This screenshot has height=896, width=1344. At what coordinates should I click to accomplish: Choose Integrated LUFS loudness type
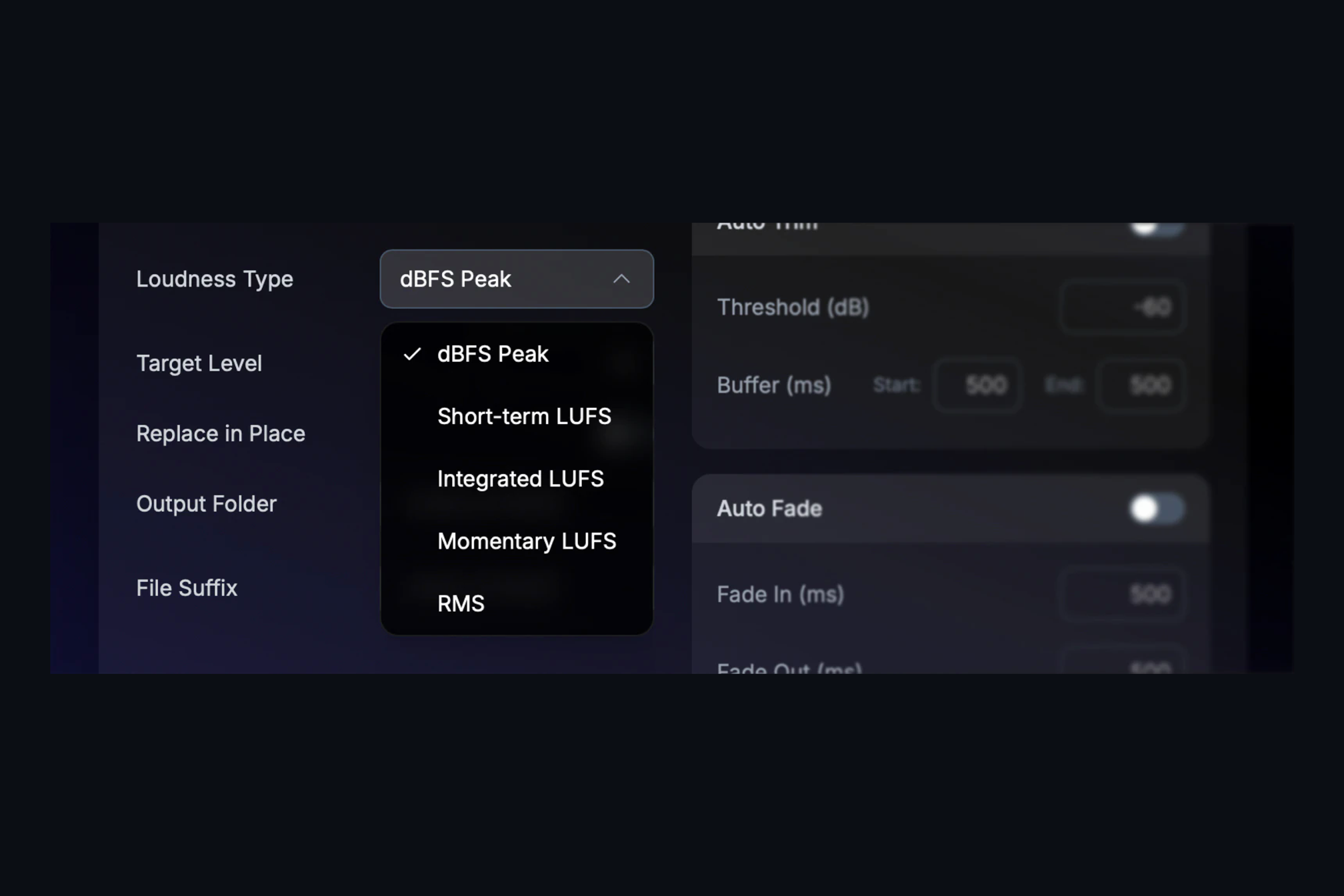tap(517, 479)
